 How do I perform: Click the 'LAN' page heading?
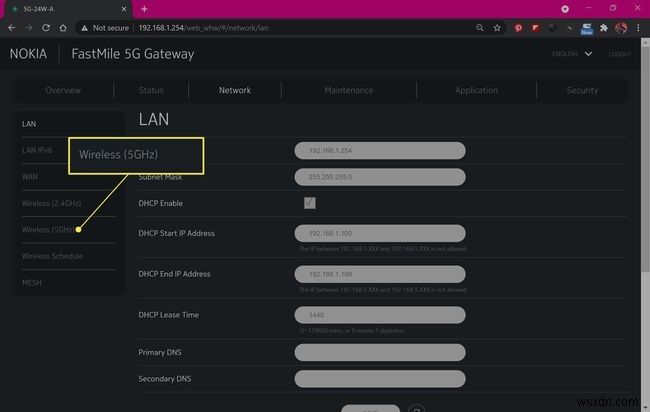pyautogui.click(x=154, y=119)
